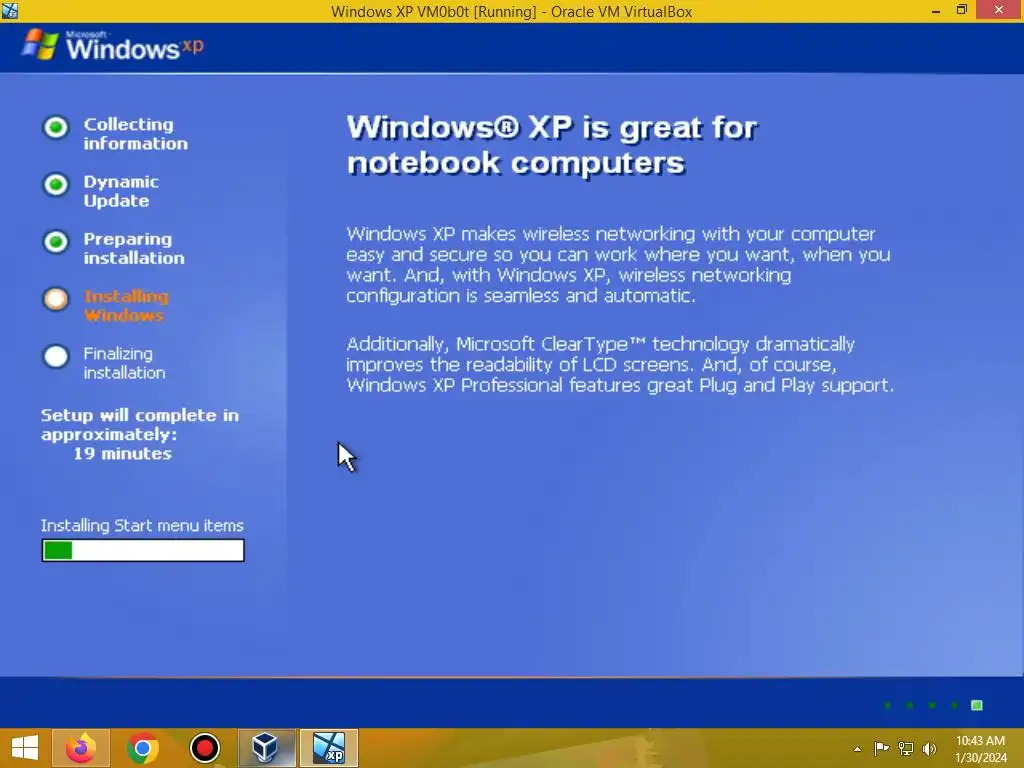This screenshot has height=768, width=1024.
Task: Click the Collecting information step indicator
Action: coord(56,127)
